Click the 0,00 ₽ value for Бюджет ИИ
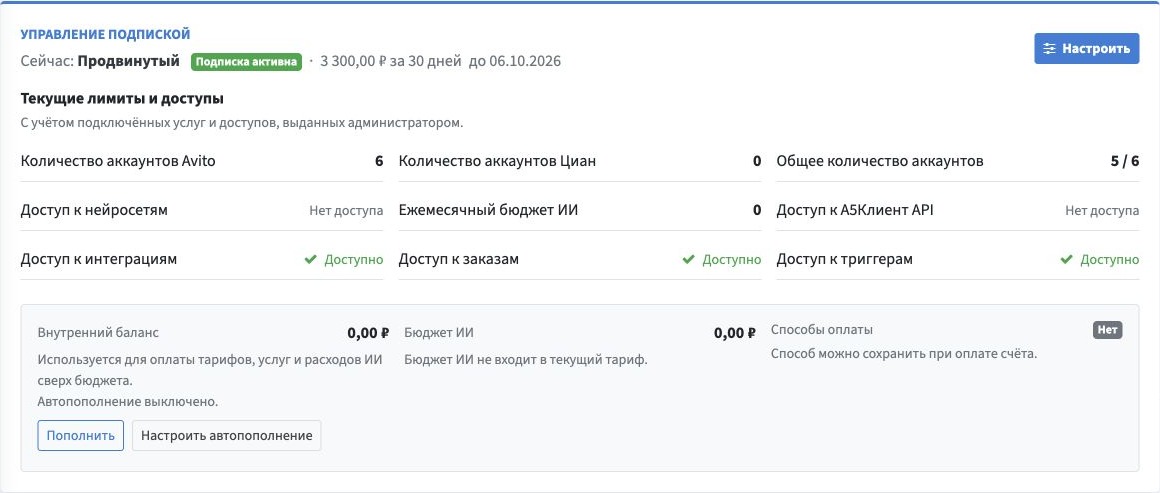 pyautogui.click(x=735, y=333)
